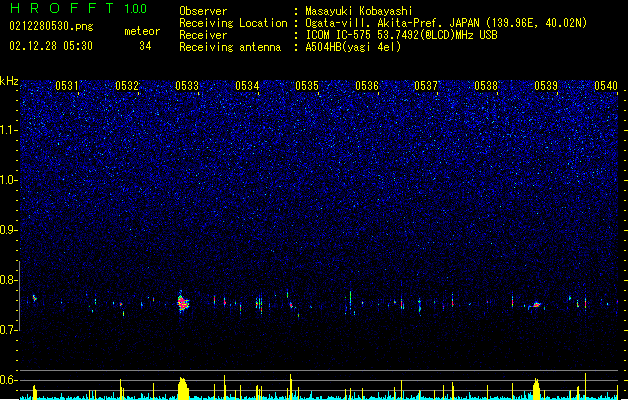Viewport: 629px width, 400px height.
Task: Click the 0534 time marker
Action: point(247,86)
